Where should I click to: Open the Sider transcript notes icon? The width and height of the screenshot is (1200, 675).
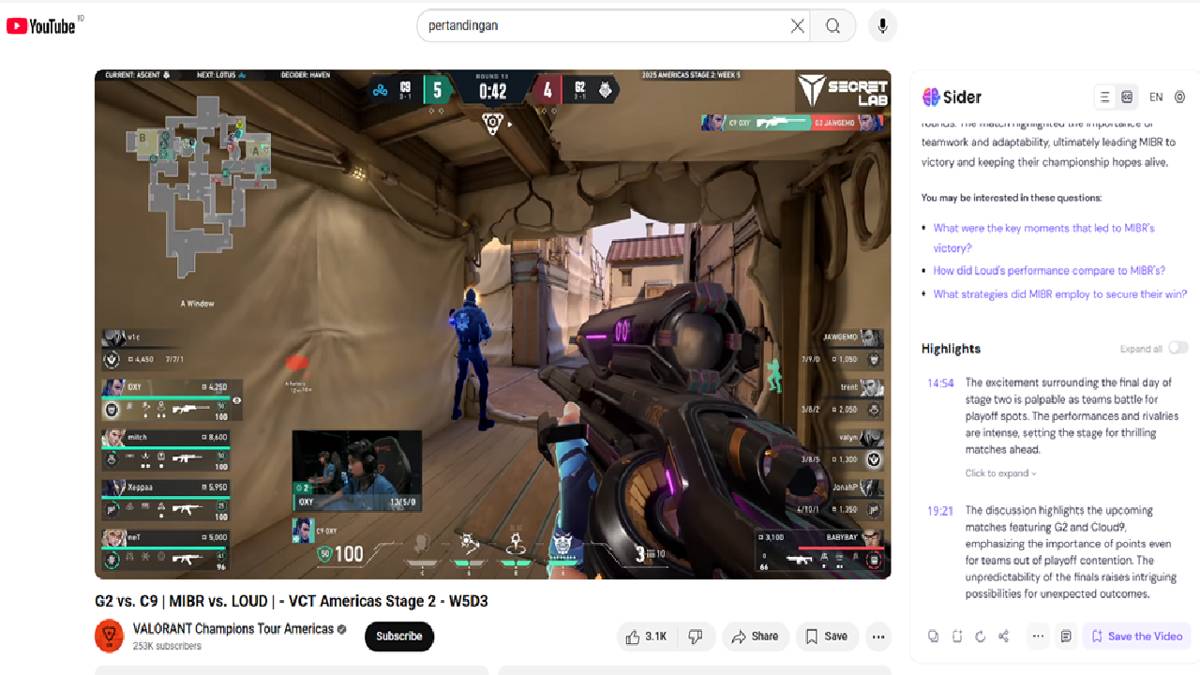(x=1066, y=636)
